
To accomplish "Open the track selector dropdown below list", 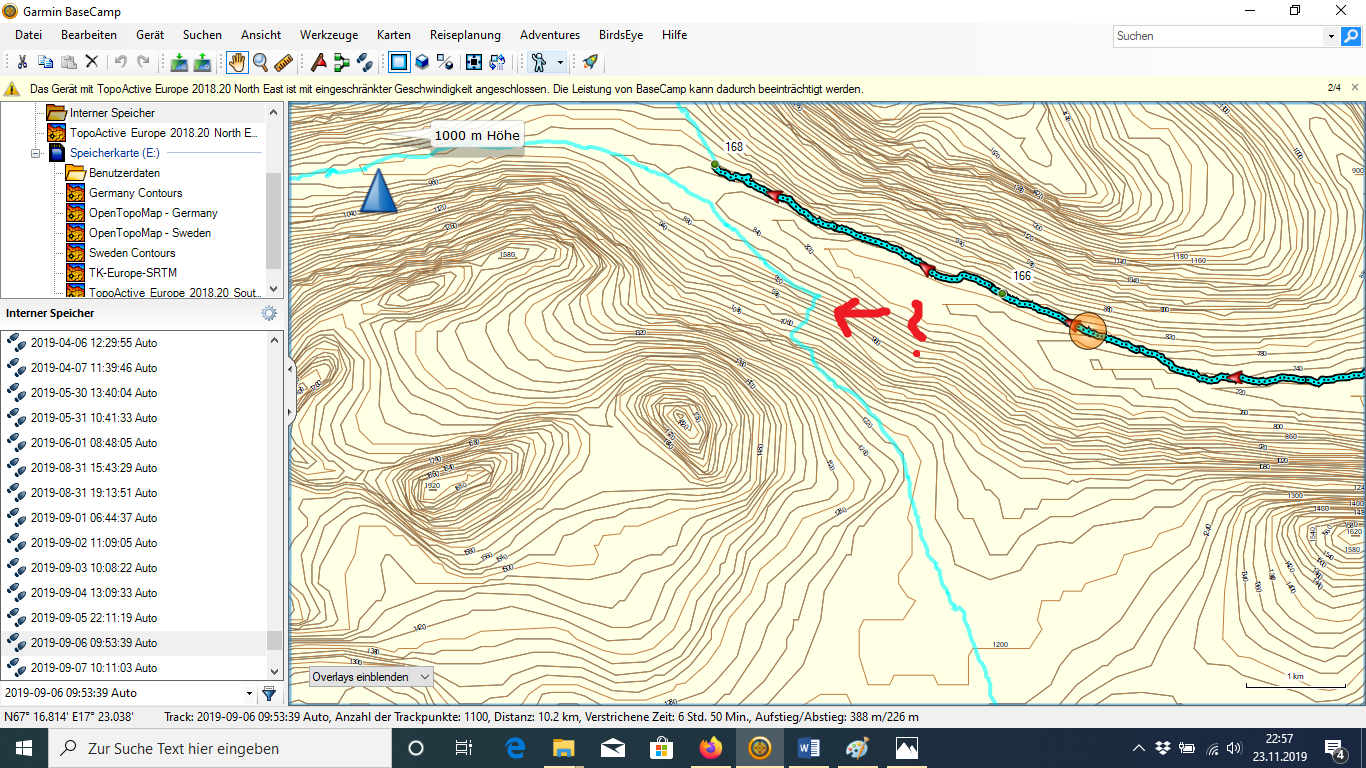I will (x=249, y=693).
